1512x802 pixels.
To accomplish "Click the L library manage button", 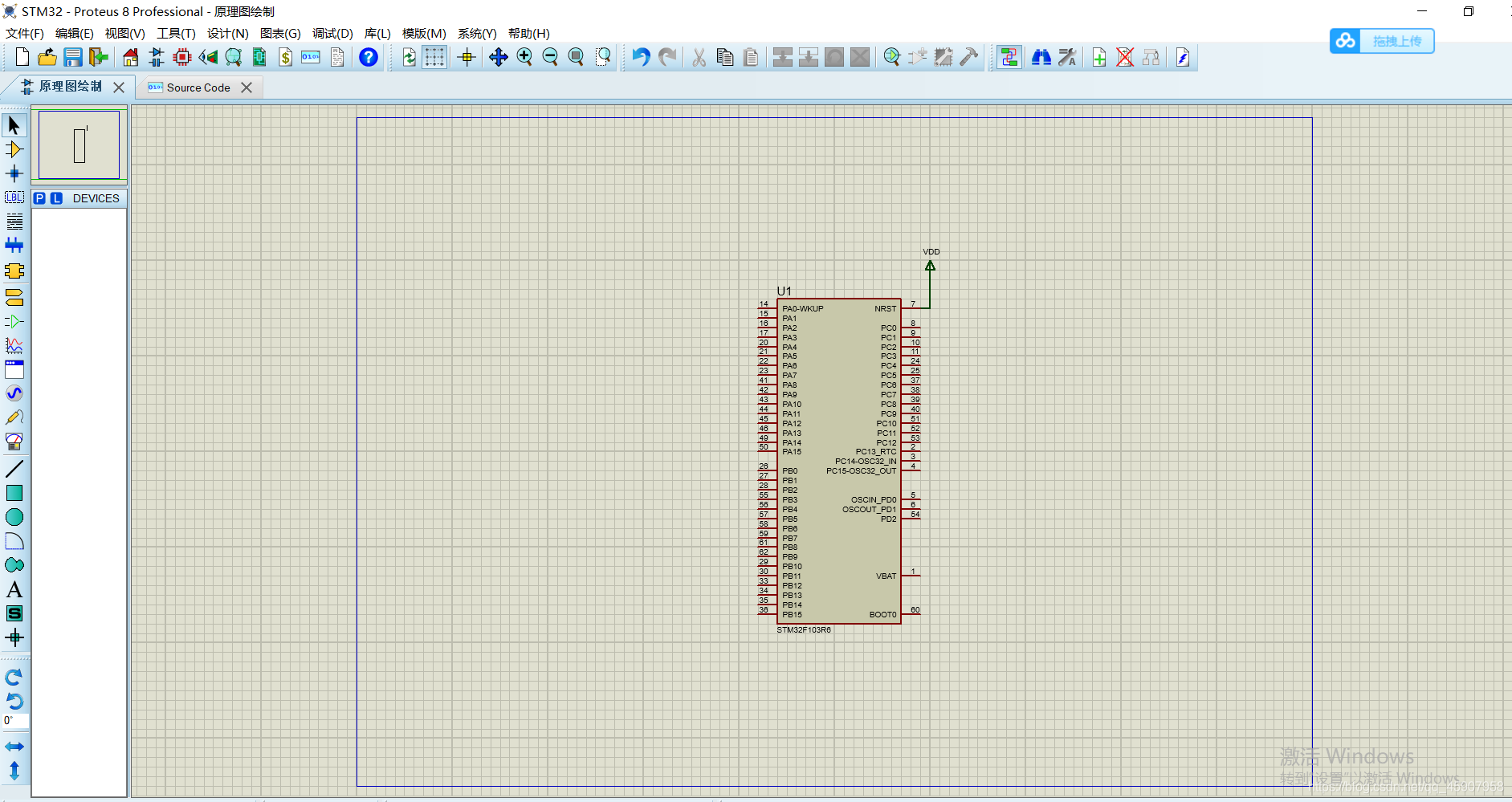I will (x=56, y=198).
